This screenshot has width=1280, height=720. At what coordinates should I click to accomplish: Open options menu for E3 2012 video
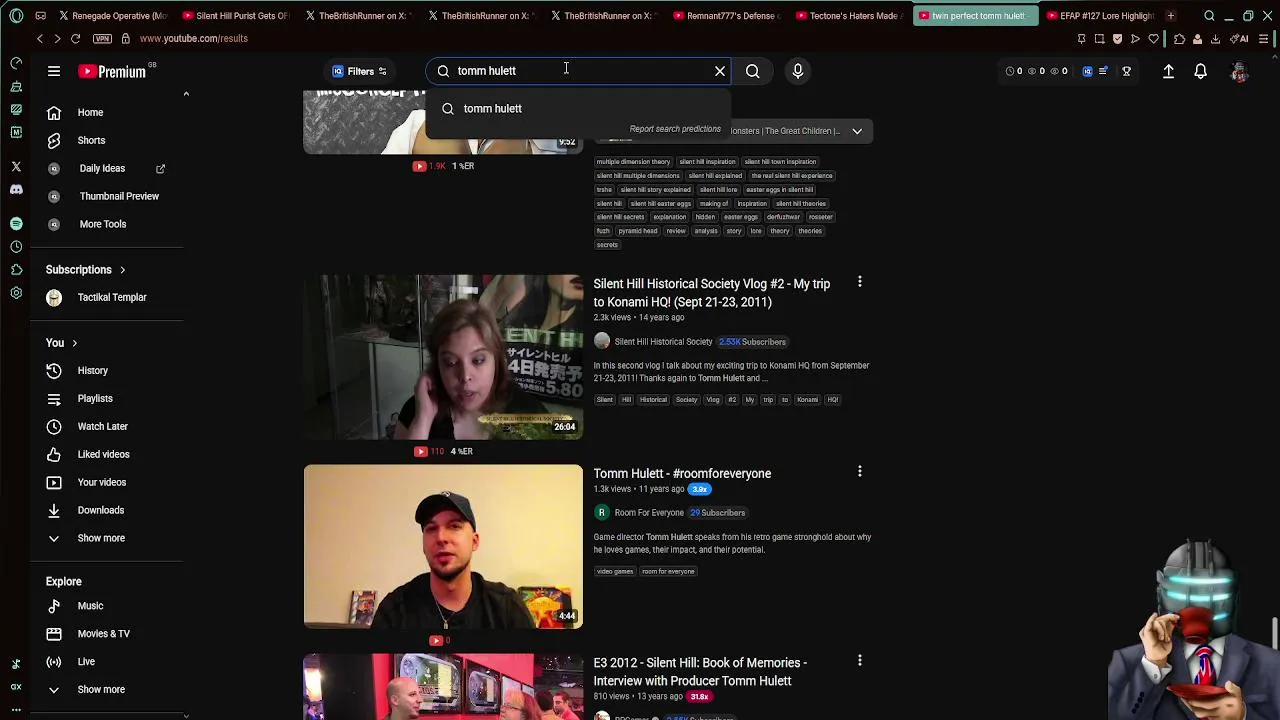pos(859,660)
